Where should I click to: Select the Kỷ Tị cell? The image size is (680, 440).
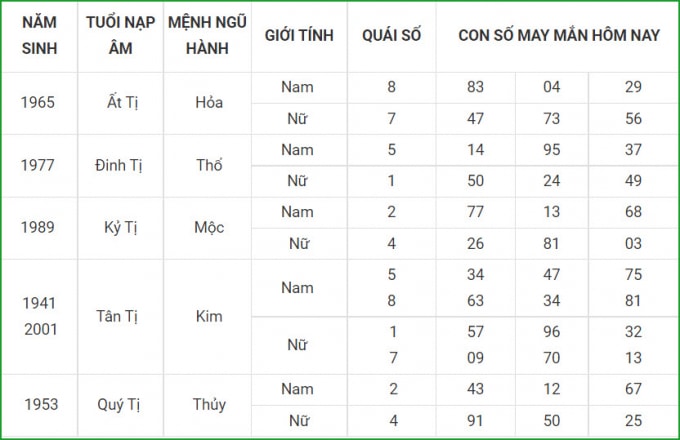pyautogui.click(x=121, y=228)
